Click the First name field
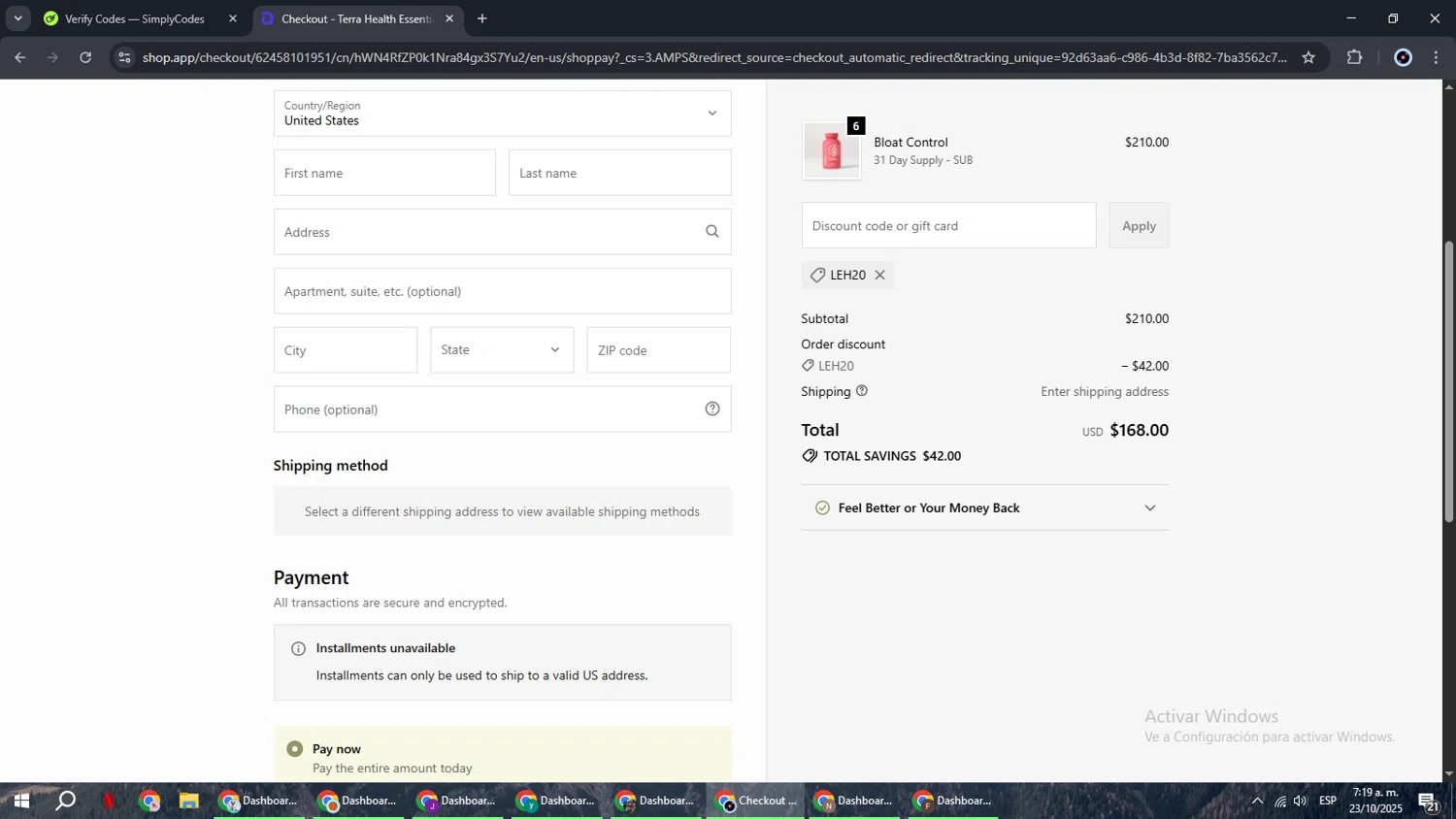Viewport: 1456px width, 819px height. [384, 173]
